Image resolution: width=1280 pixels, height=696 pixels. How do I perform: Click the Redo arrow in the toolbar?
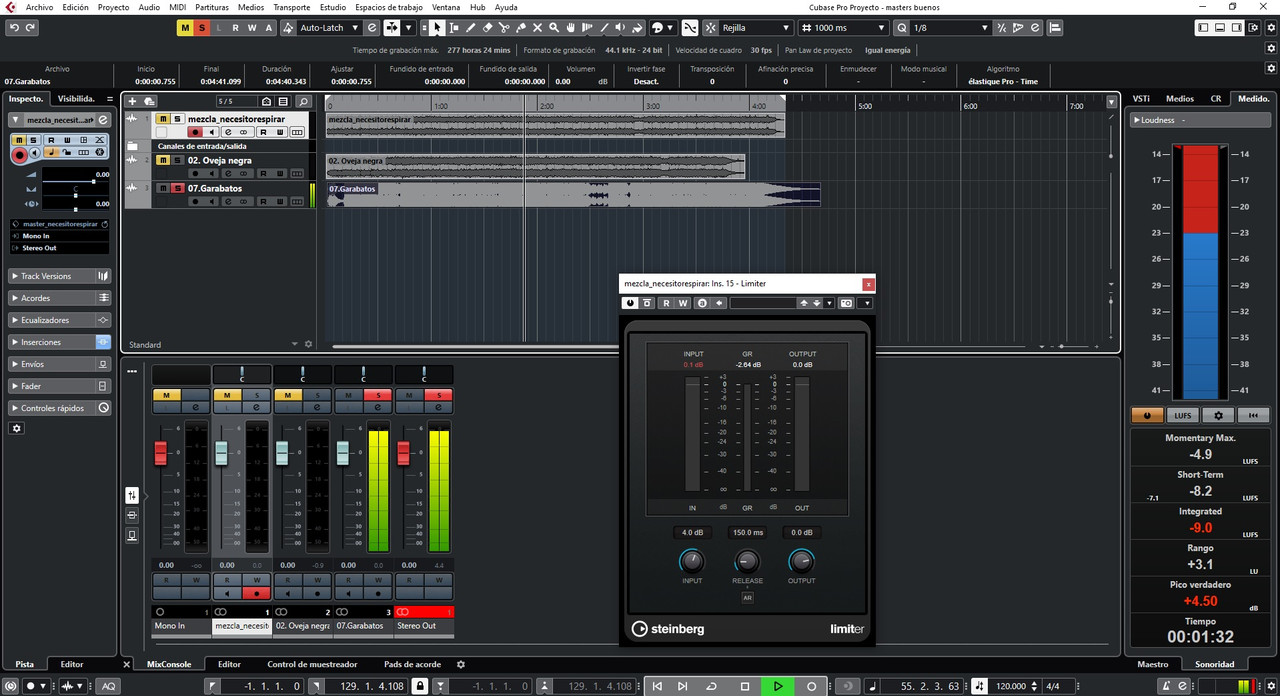[30, 27]
